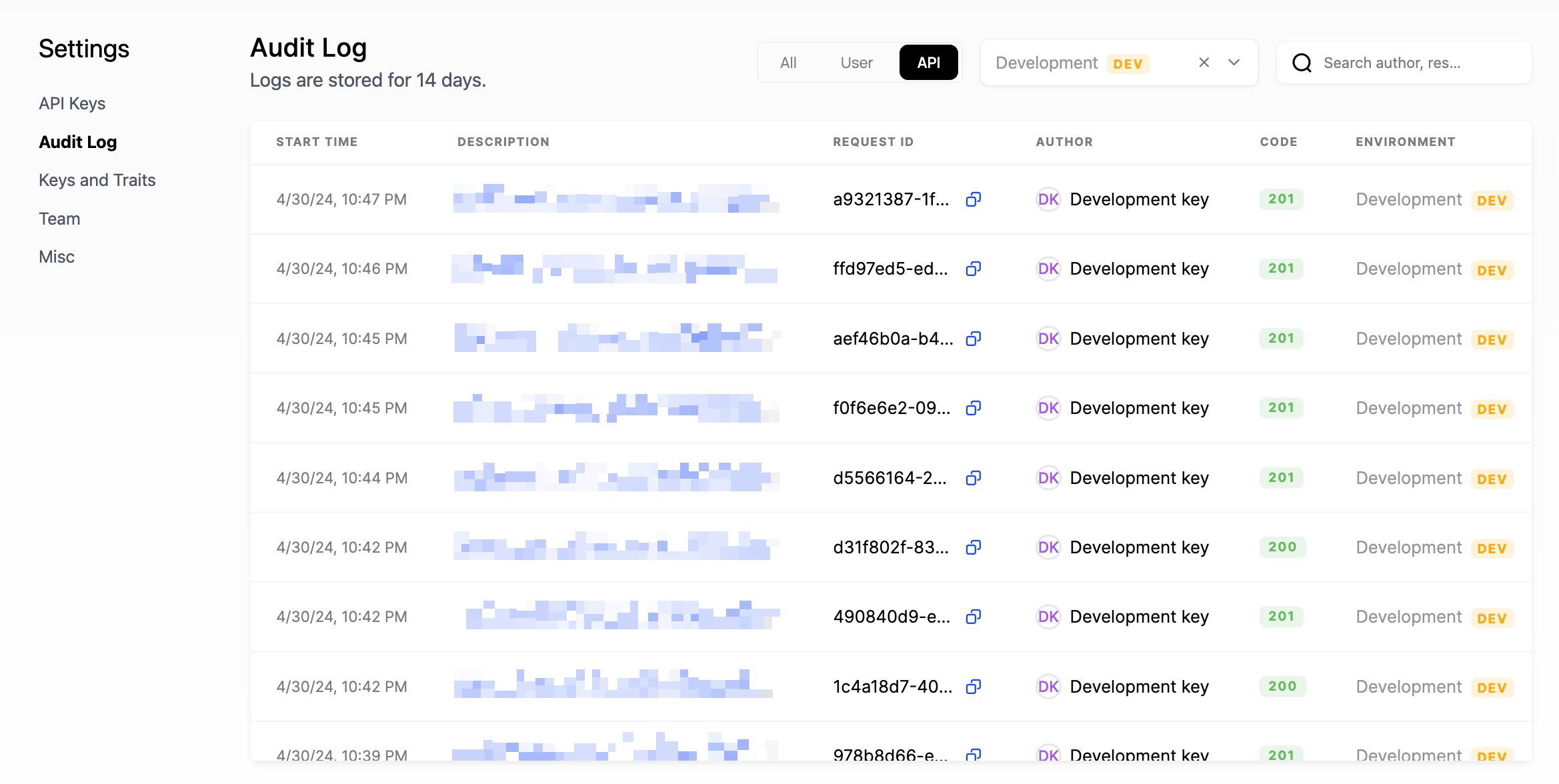1559x784 pixels.
Task: Select the API log filter
Action: tap(928, 63)
